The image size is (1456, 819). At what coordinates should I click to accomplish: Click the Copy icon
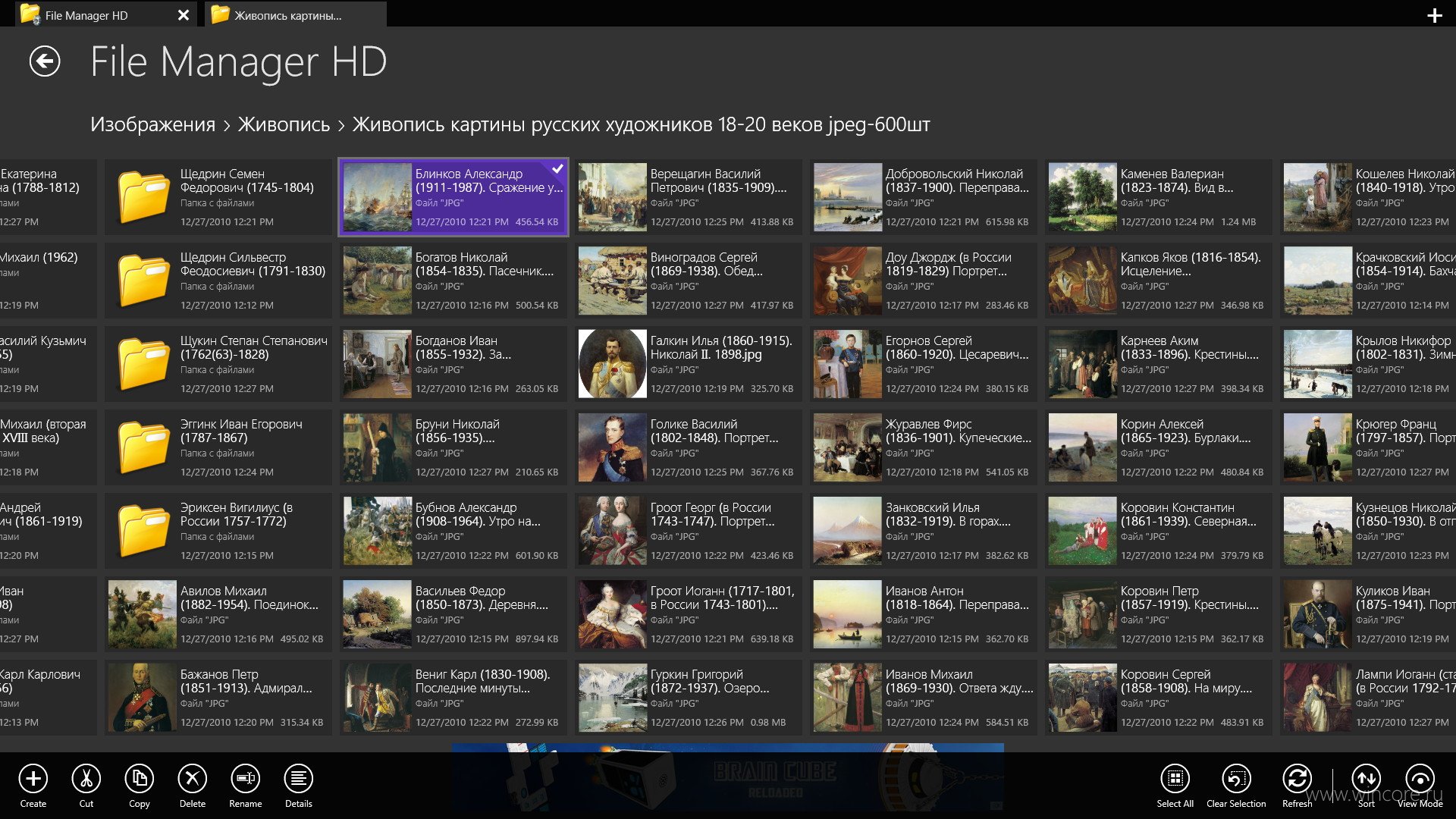pos(140,779)
